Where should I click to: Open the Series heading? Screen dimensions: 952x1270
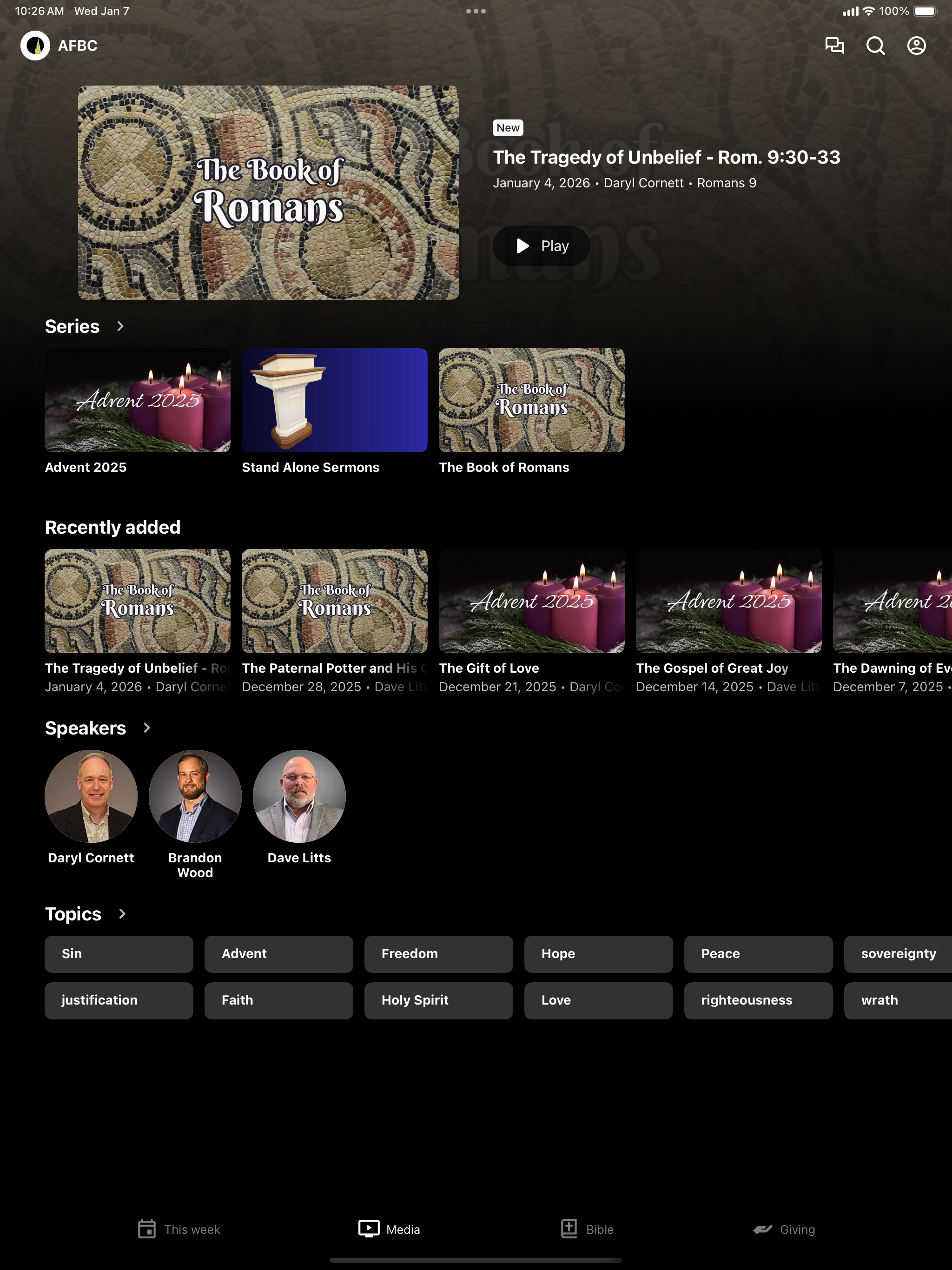[73, 326]
